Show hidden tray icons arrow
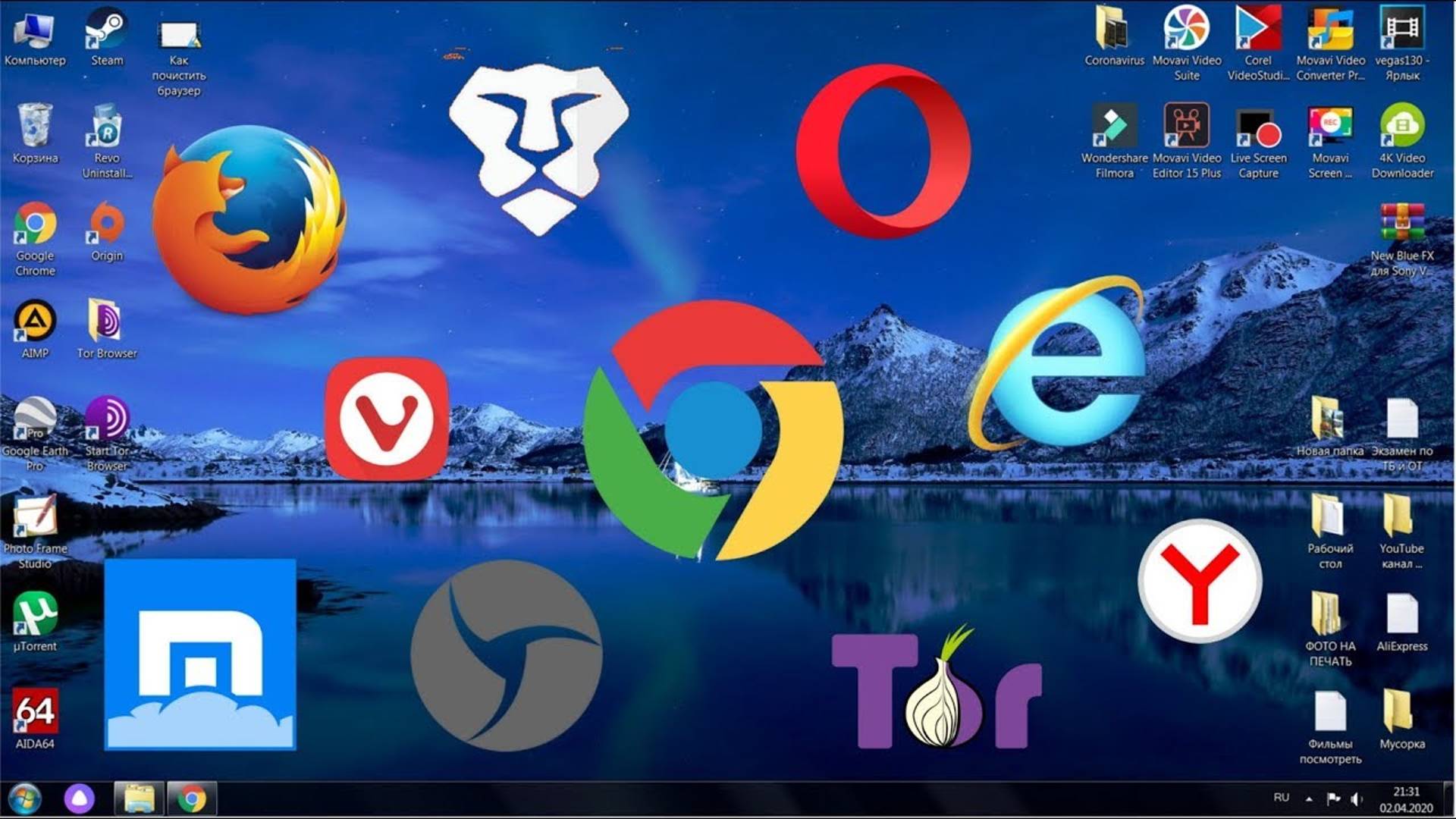1456x819 pixels. click(1309, 799)
